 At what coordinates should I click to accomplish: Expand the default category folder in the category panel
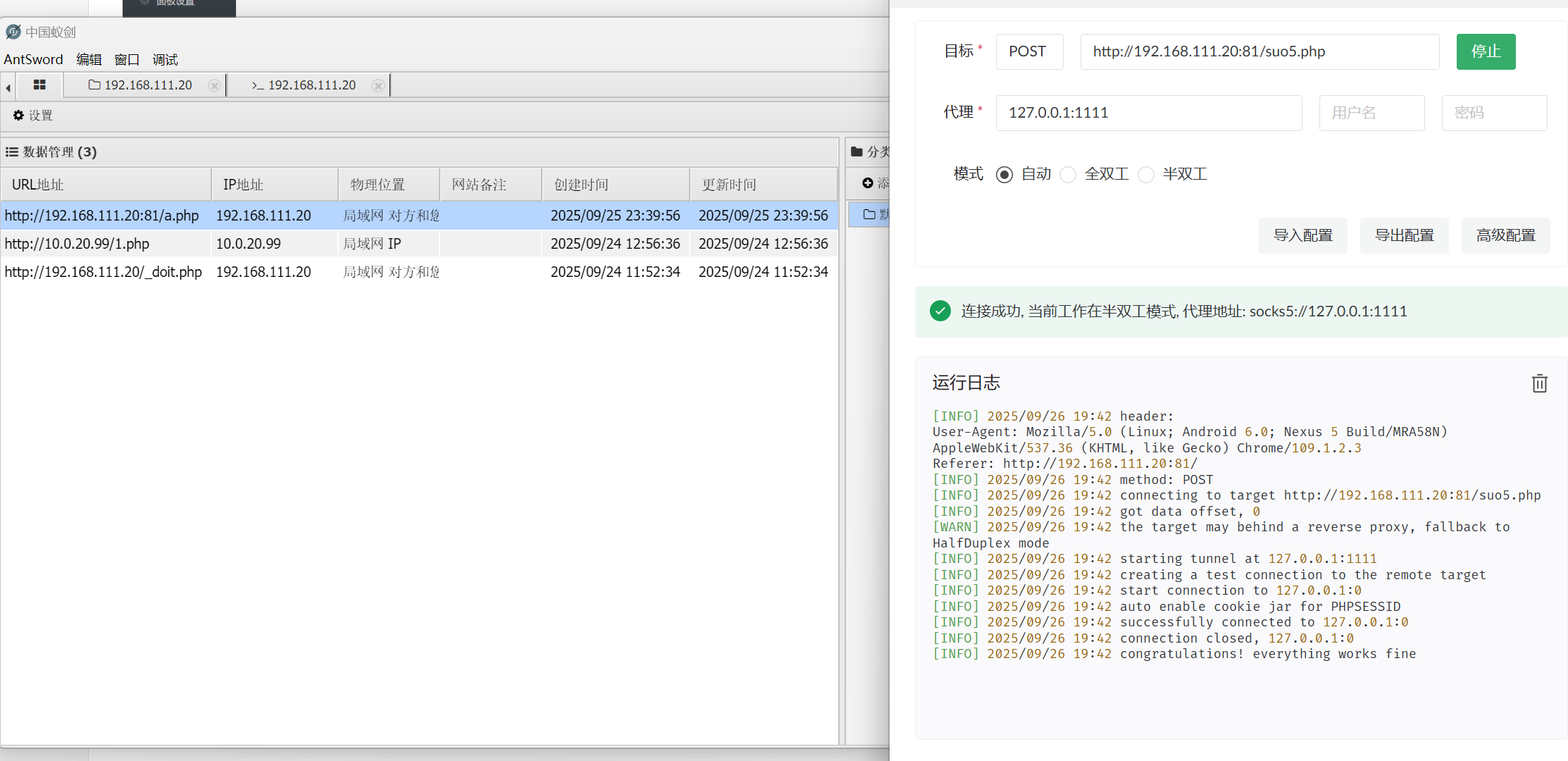coord(870,214)
